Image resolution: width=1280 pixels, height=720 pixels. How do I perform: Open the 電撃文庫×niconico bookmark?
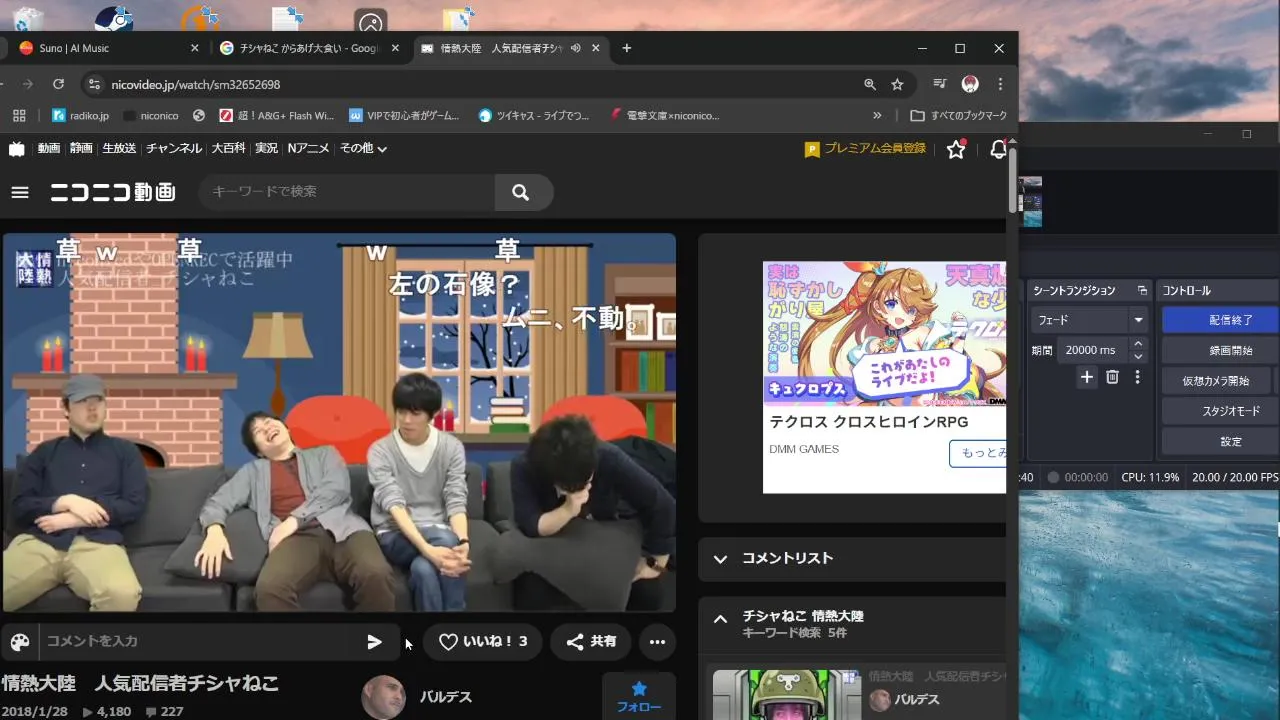(x=664, y=115)
